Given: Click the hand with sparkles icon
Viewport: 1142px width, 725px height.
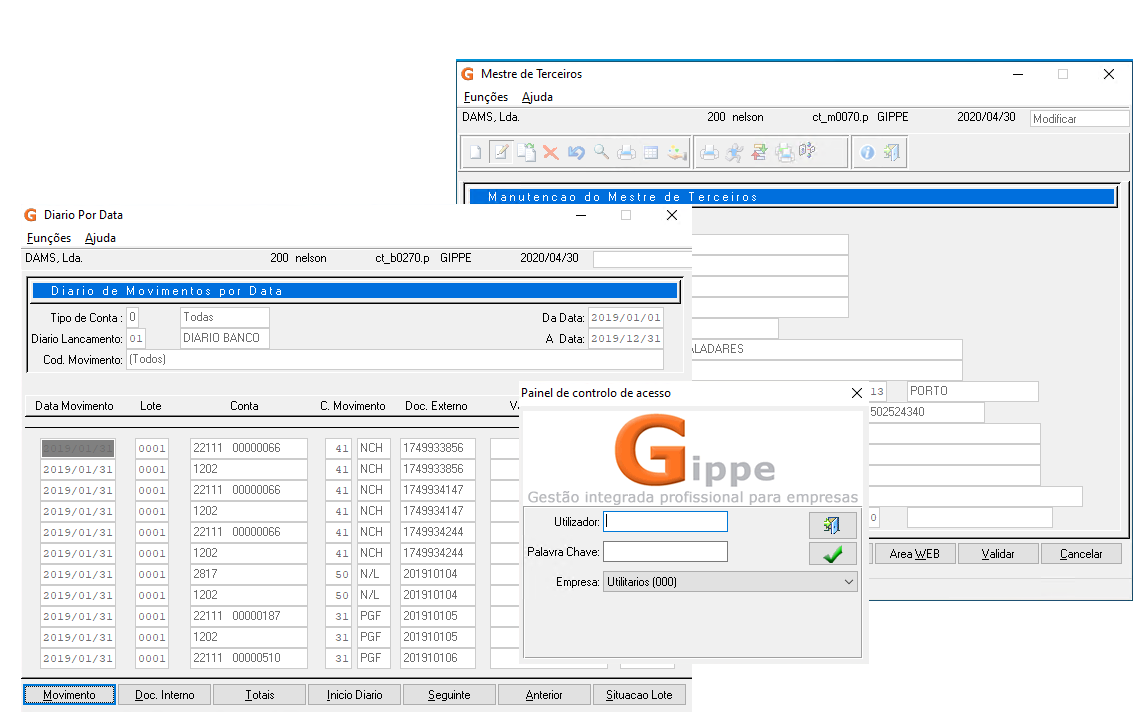Looking at the screenshot, I should coord(677,152).
